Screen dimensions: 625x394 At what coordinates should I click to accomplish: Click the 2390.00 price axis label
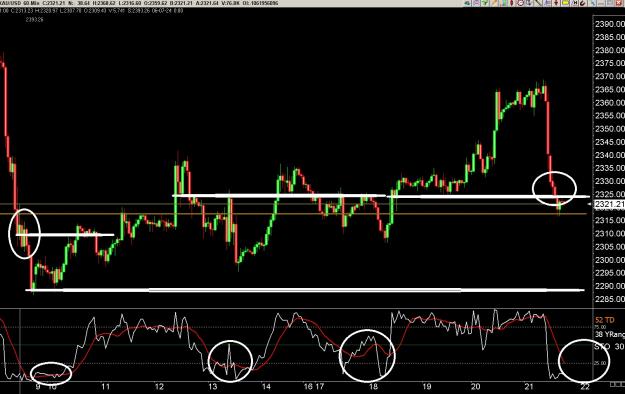coord(609,24)
